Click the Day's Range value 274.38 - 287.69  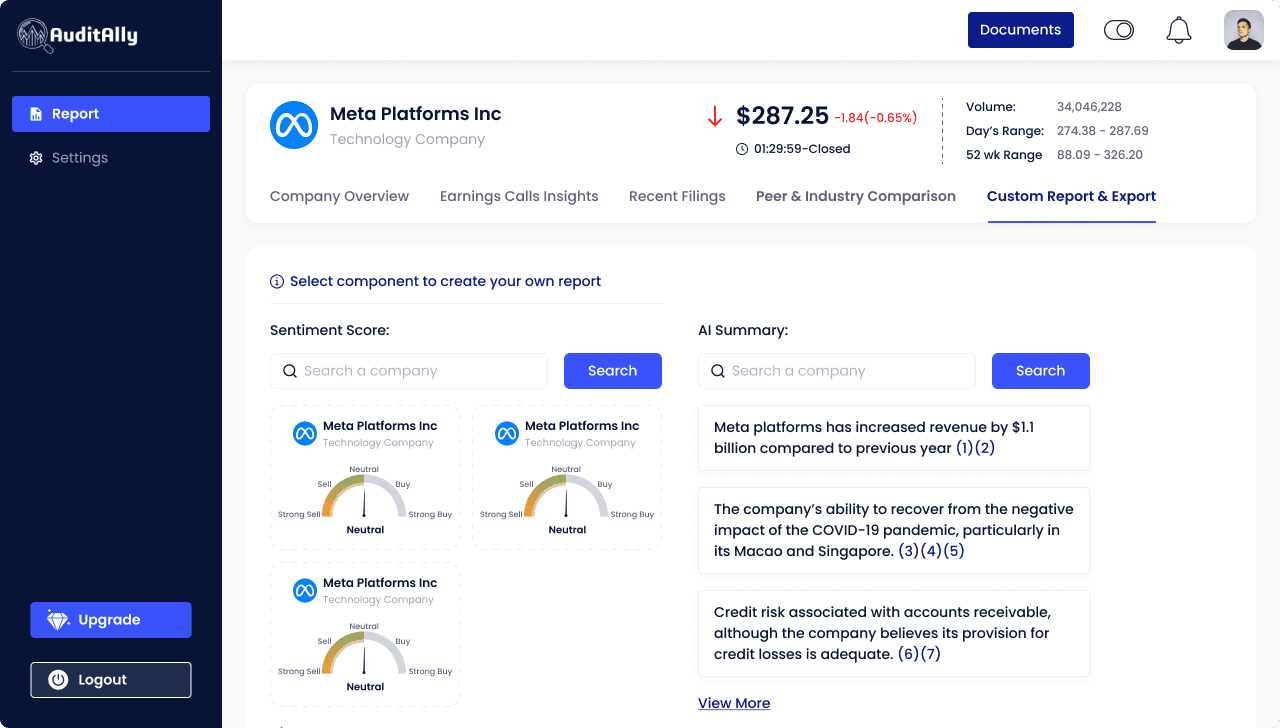(x=1102, y=131)
